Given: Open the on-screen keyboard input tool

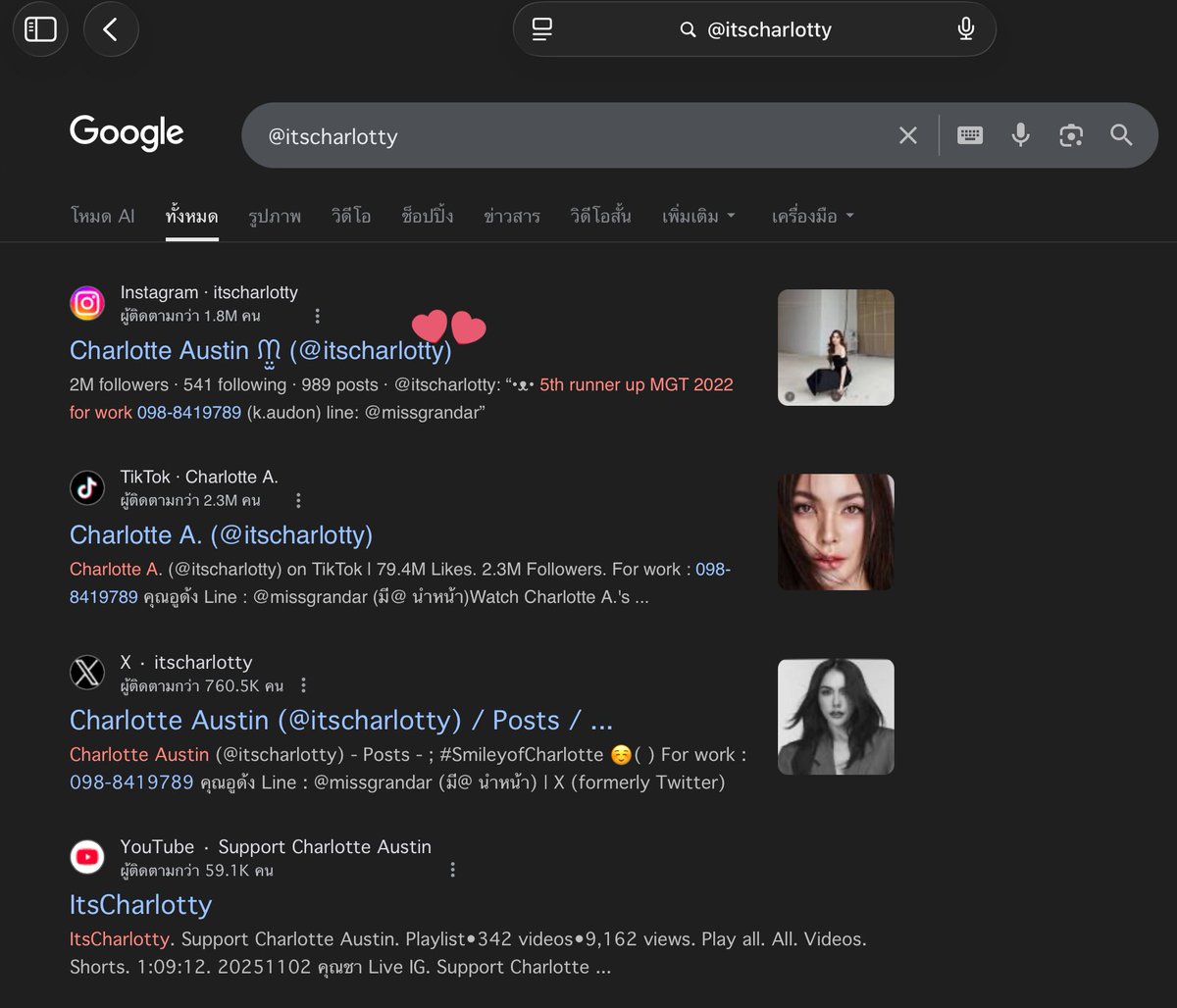Looking at the screenshot, I should [970, 135].
